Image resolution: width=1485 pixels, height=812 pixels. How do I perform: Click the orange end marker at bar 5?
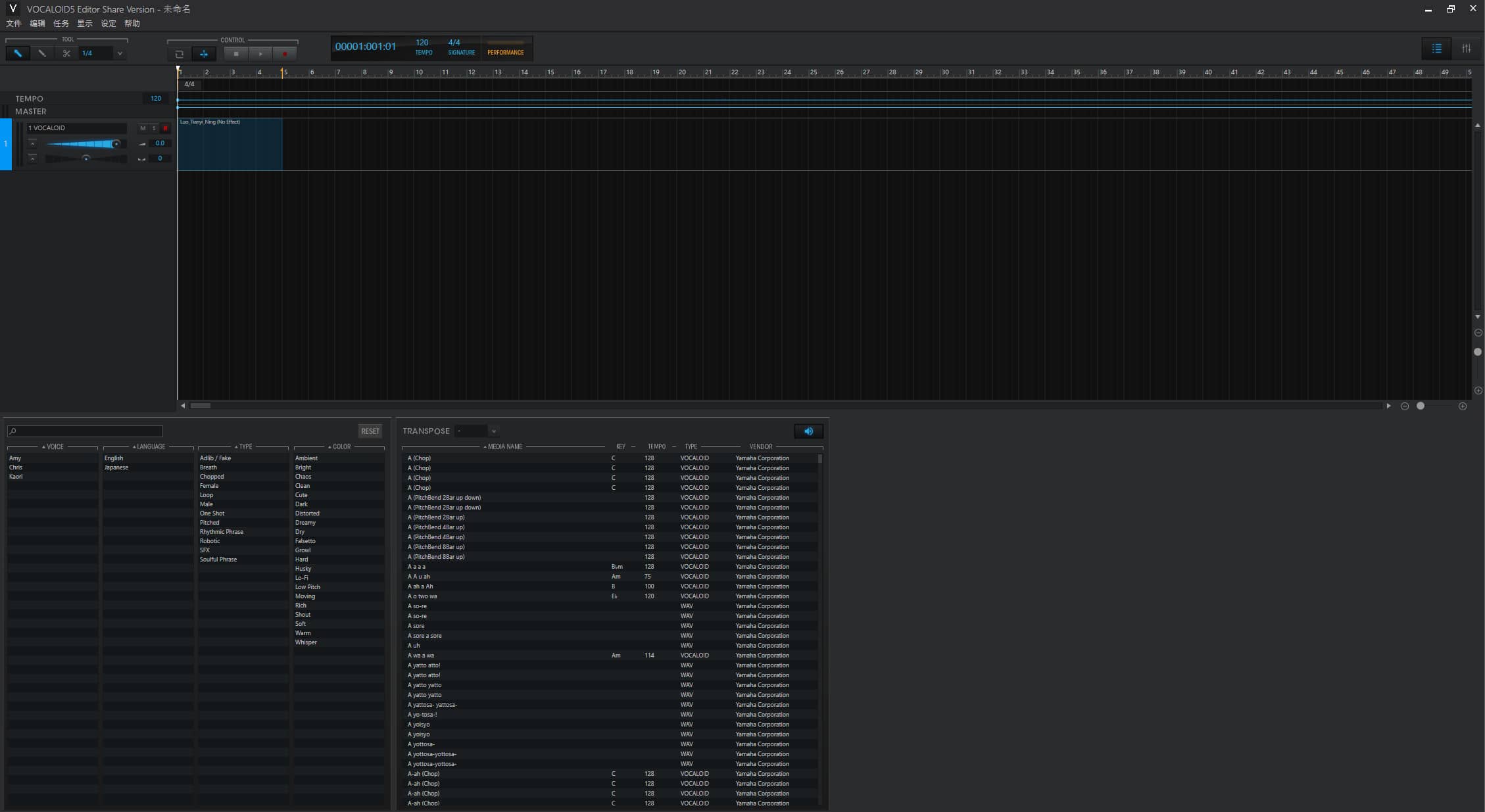pyautogui.click(x=282, y=72)
